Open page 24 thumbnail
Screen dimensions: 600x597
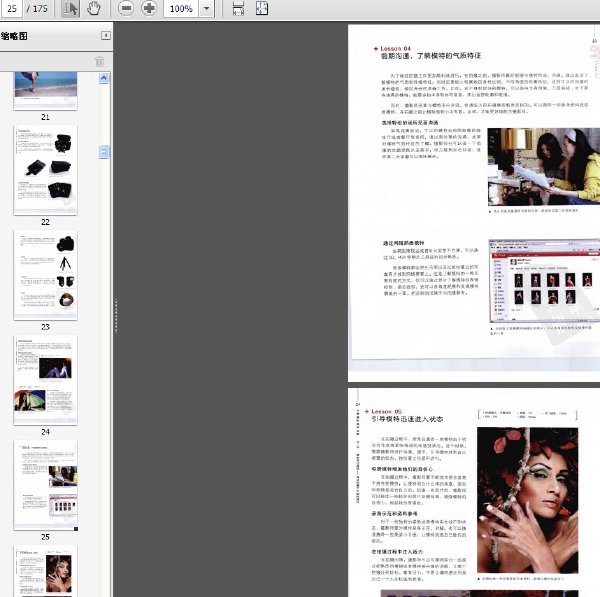click(x=46, y=380)
